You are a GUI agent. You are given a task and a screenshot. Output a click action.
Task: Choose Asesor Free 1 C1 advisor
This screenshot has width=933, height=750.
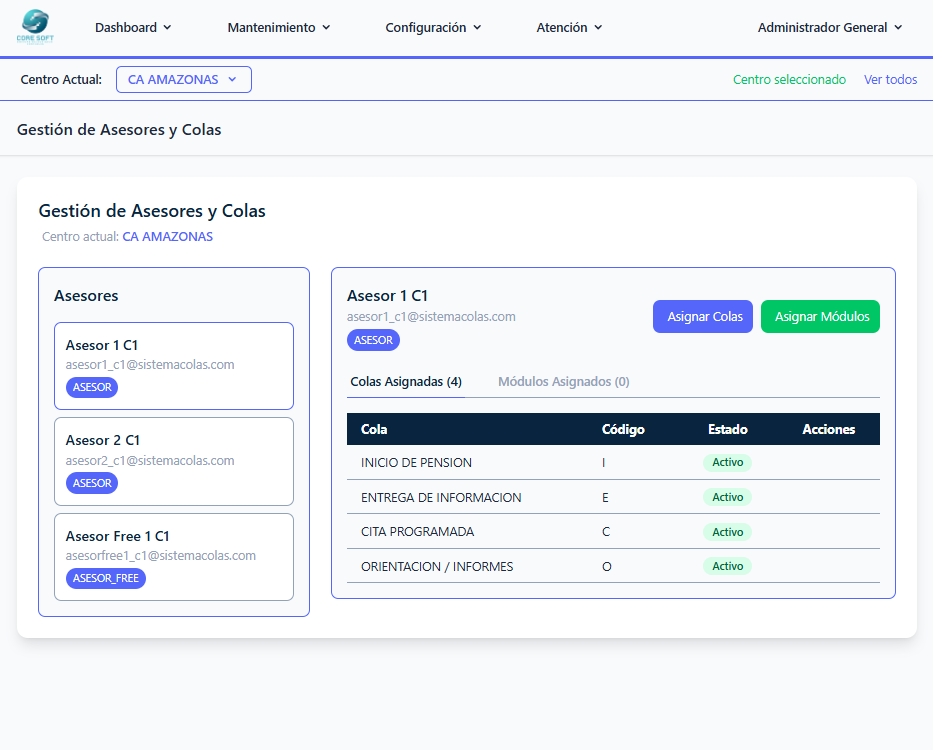(173, 556)
